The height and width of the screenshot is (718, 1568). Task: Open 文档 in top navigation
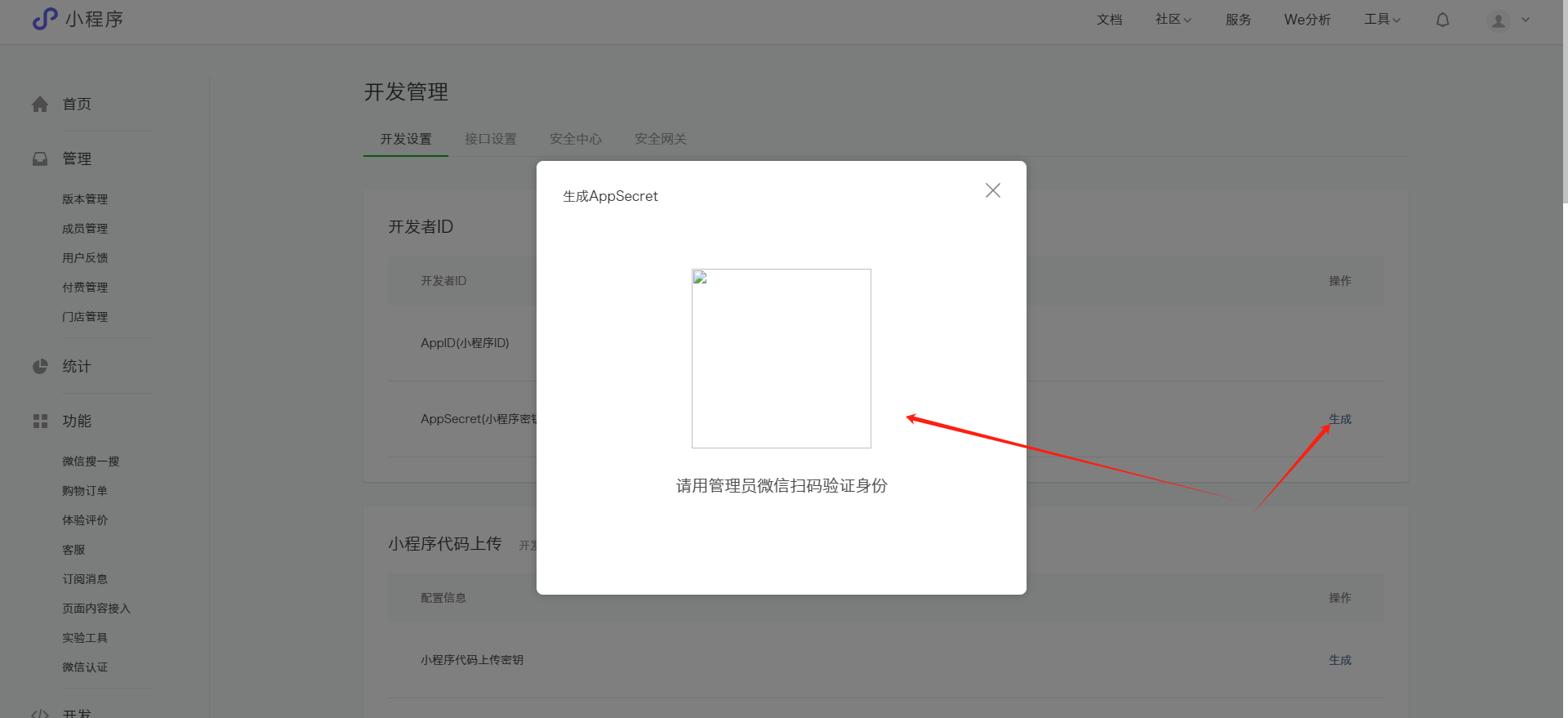[1109, 20]
